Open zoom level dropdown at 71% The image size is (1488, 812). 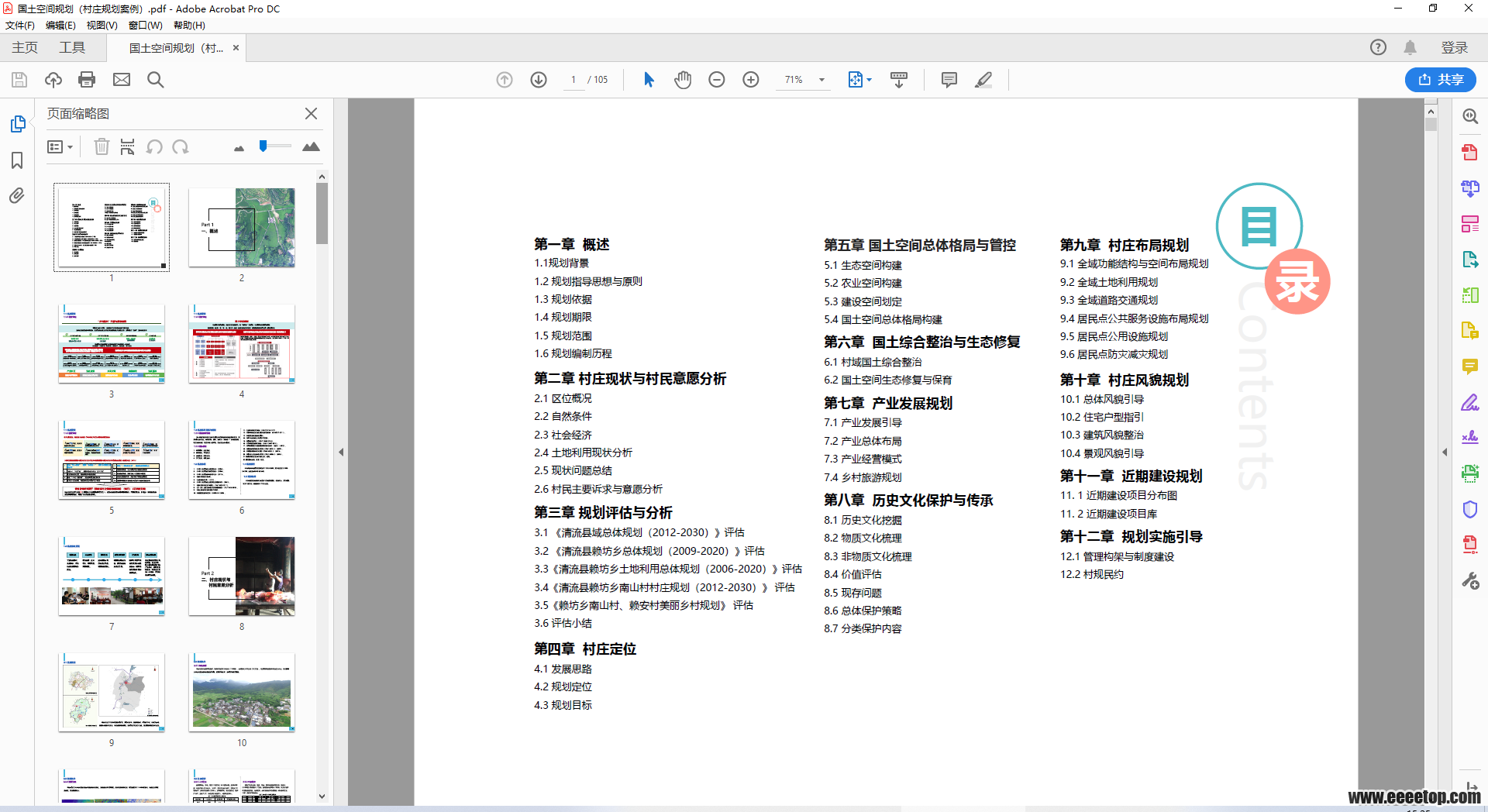coord(821,80)
